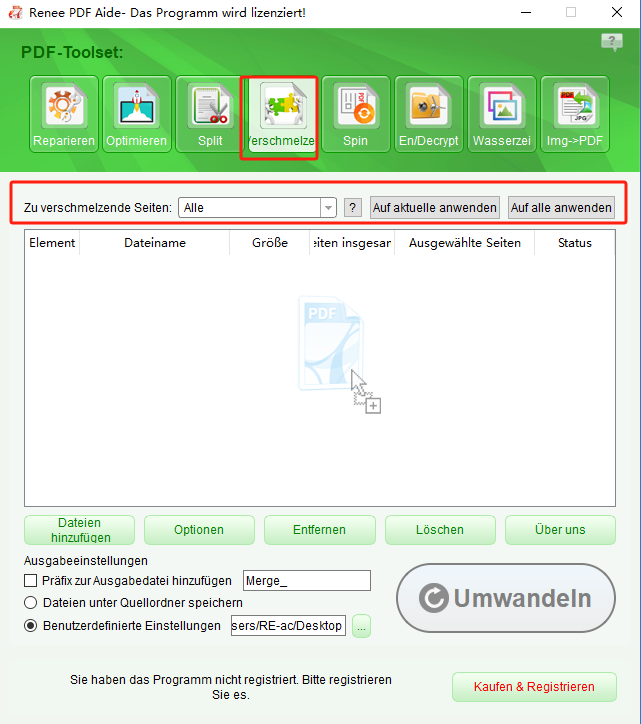Click the question mark page help button
The image size is (641, 724).
[x=353, y=208]
